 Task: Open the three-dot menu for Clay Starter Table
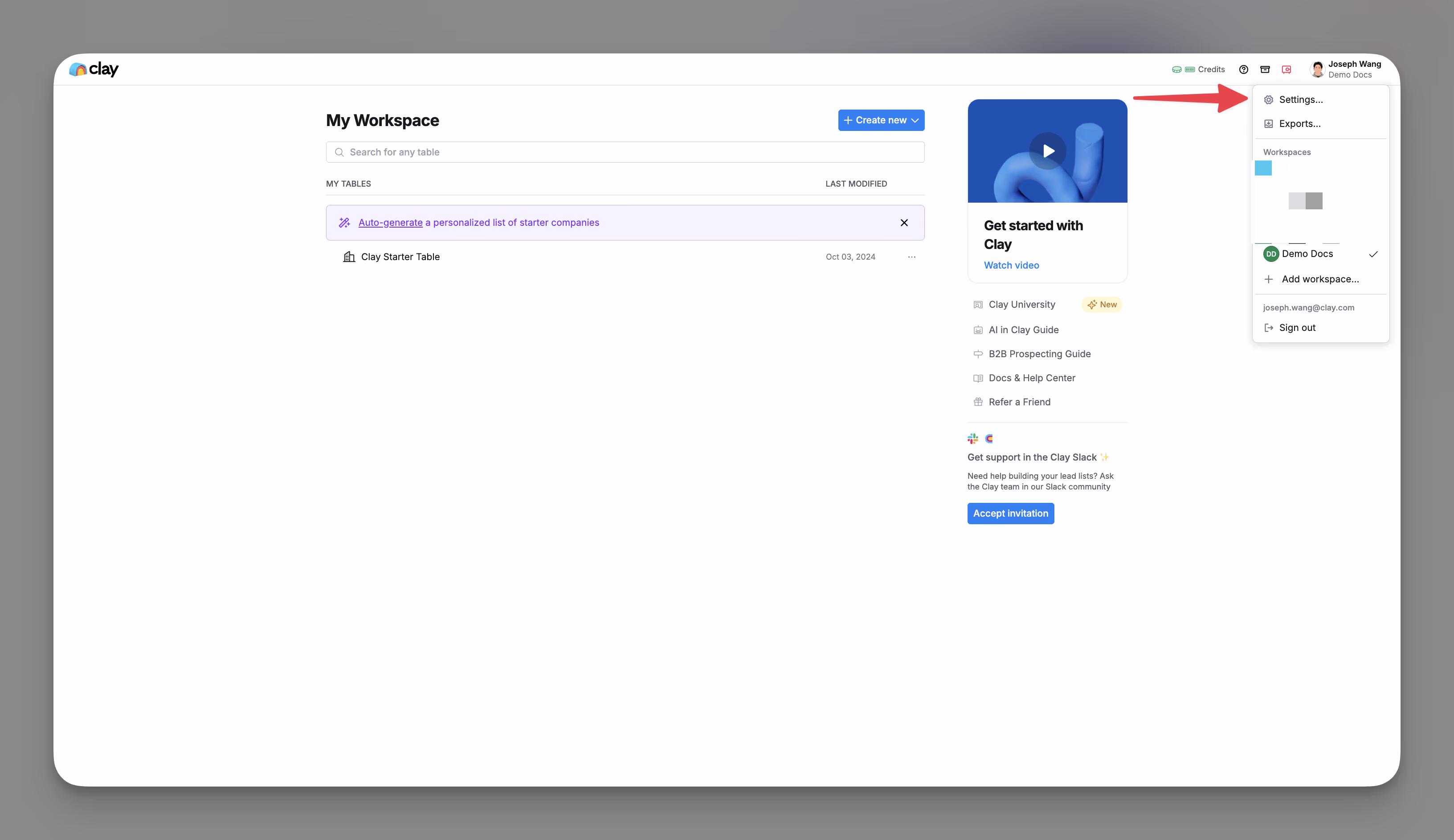(x=911, y=257)
